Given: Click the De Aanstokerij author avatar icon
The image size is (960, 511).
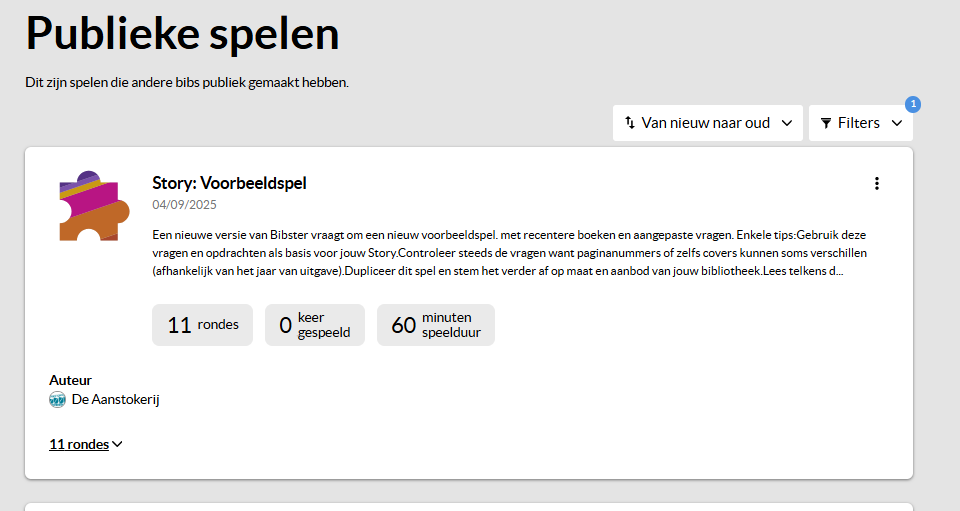Looking at the screenshot, I should 57,400.
